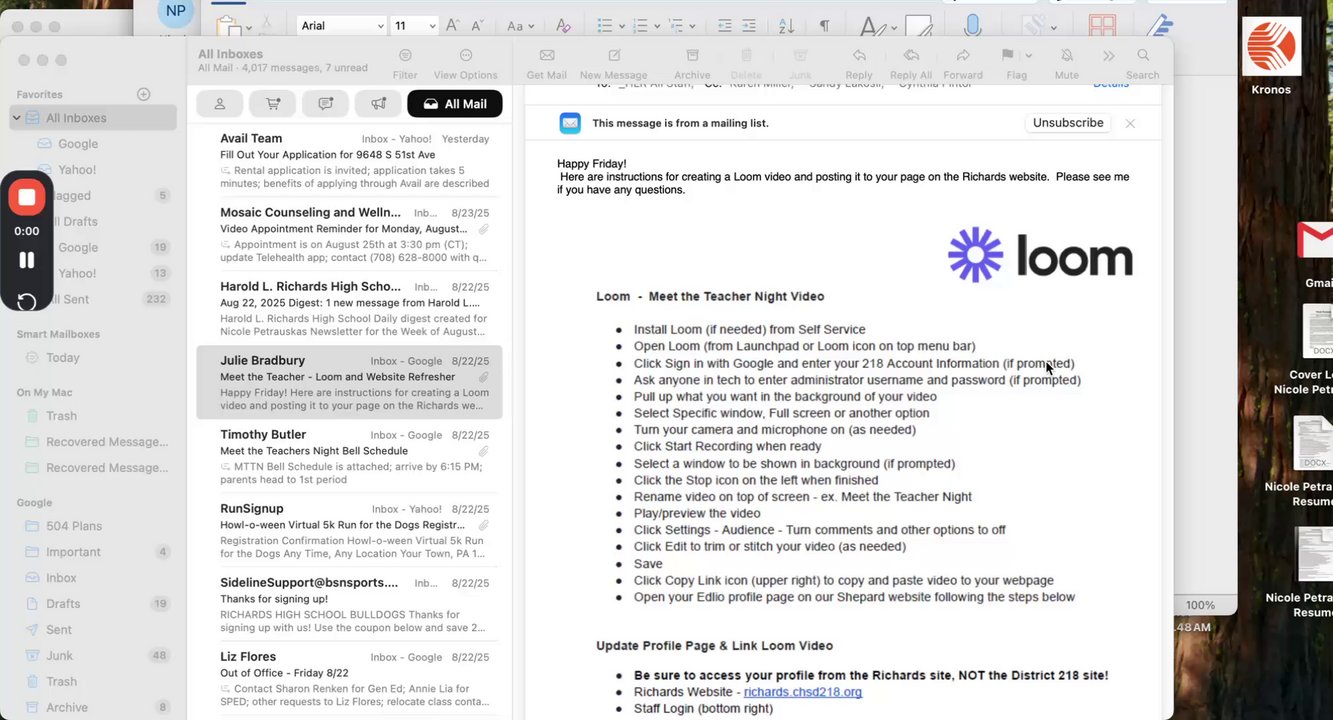
Task: Click the NP account avatar
Action: [175, 12]
